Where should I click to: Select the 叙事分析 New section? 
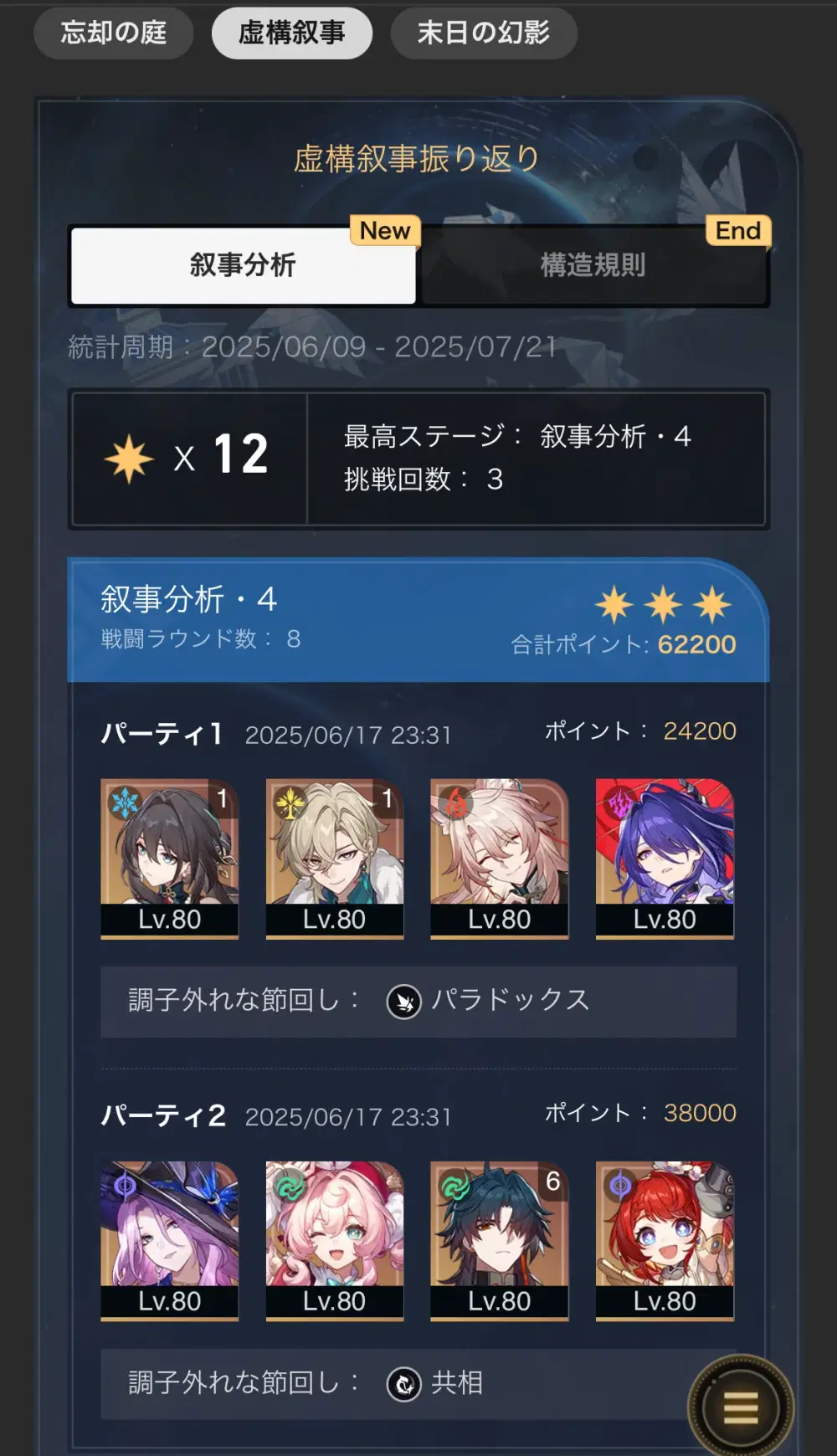coord(244,265)
